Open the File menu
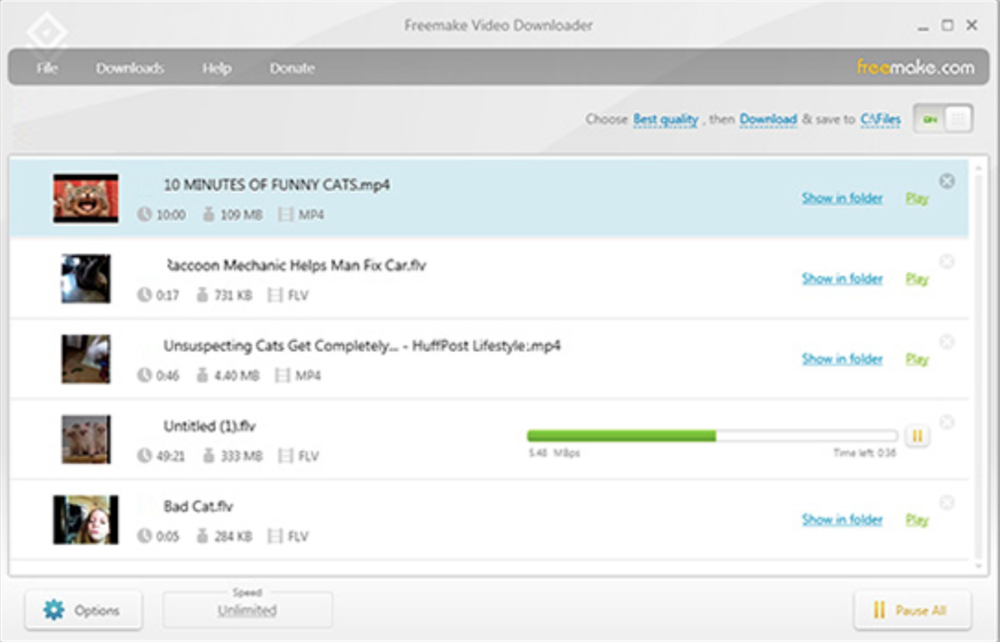The image size is (1000, 642). click(x=47, y=68)
